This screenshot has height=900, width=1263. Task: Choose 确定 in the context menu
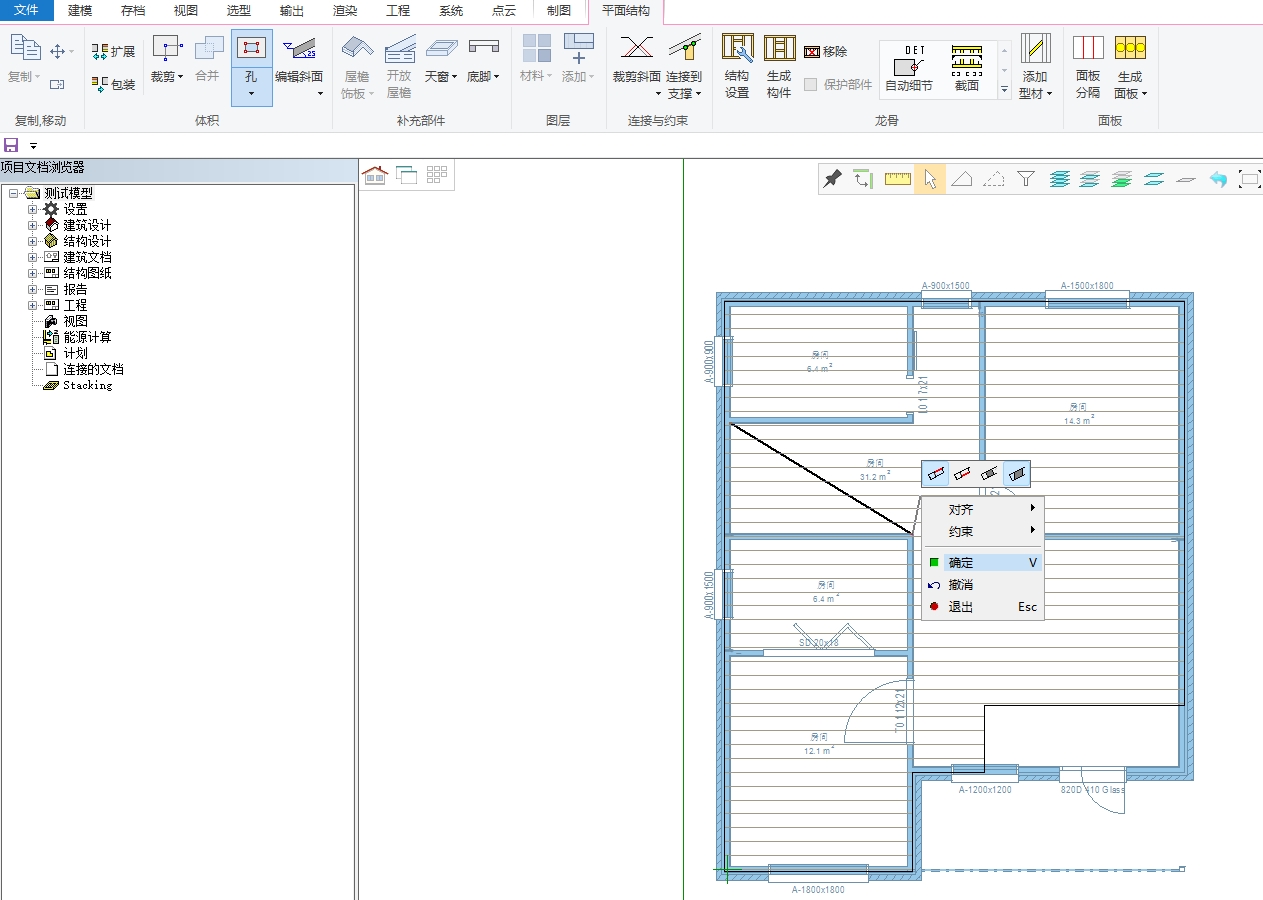(x=983, y=563)
